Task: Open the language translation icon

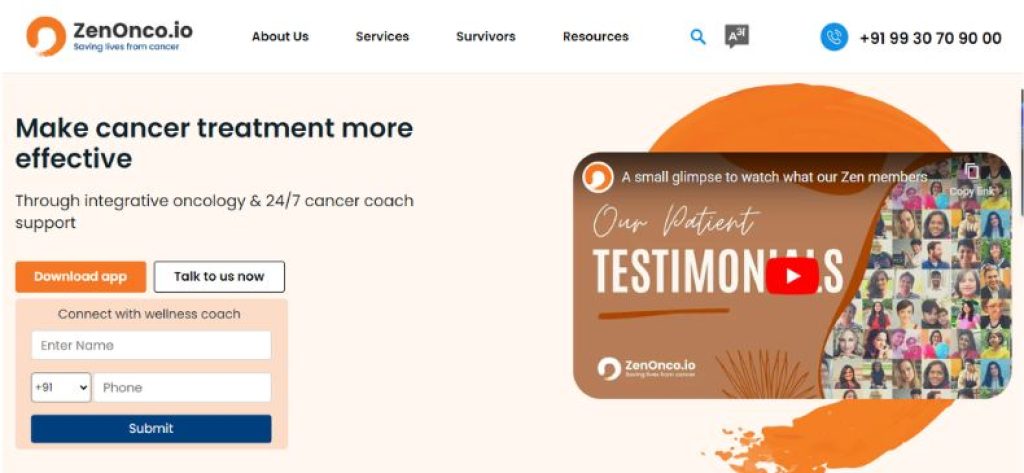Action: pos(737,36)
